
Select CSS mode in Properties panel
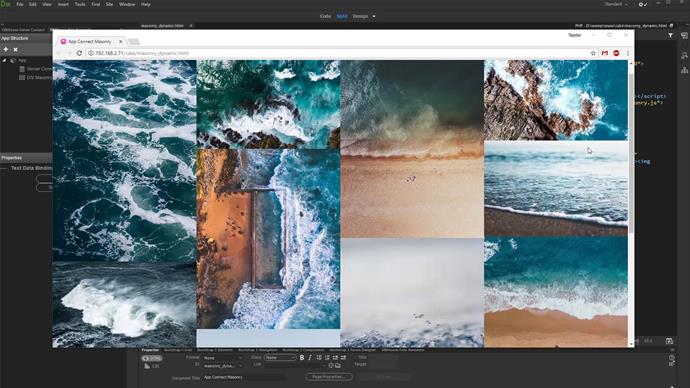tap(152, 366)
